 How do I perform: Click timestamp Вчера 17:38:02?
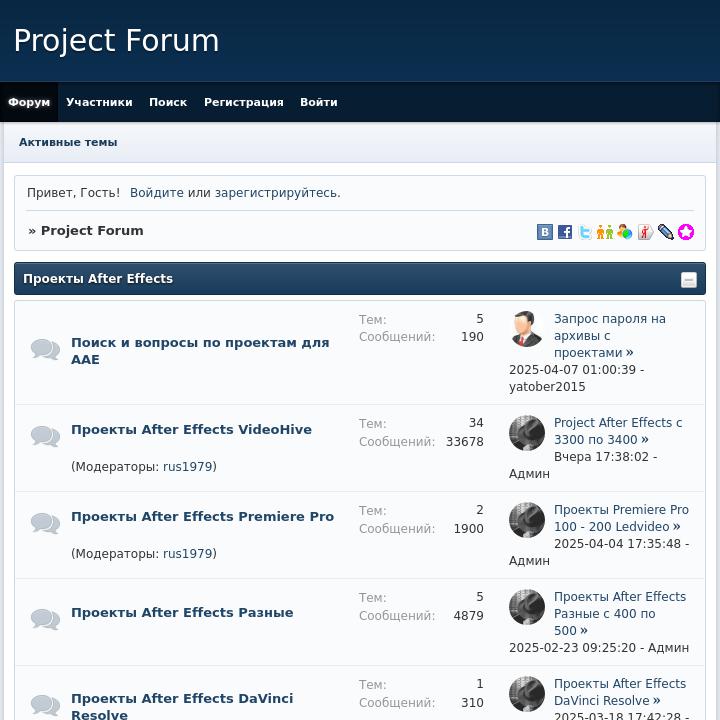[601, 457]
